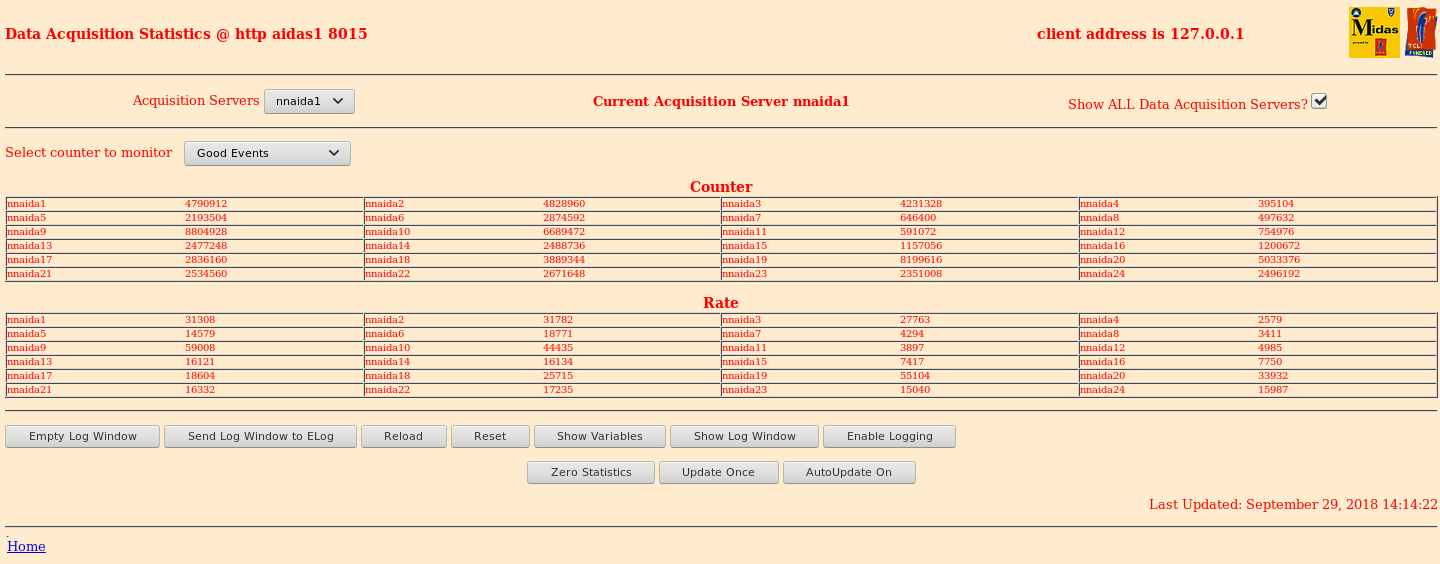Click the Zero Statistics button
This screenshot has height=564, width=1440.
(x=591, y=472)
